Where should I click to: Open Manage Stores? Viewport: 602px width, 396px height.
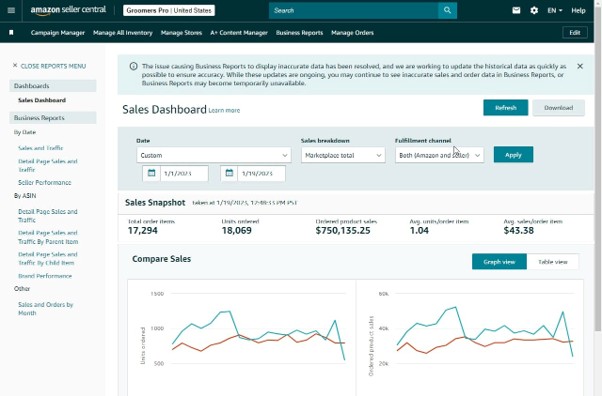pos(181,33)
